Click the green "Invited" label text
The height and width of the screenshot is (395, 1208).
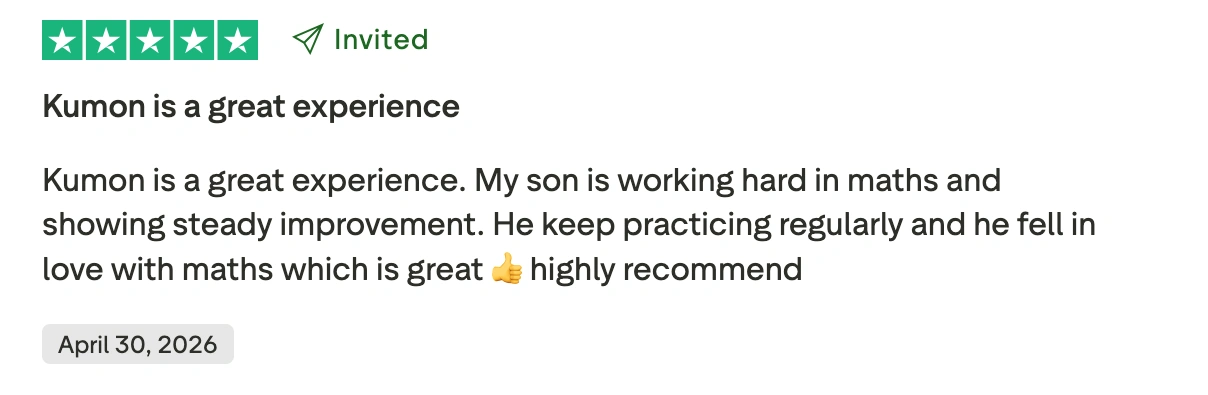380,40
